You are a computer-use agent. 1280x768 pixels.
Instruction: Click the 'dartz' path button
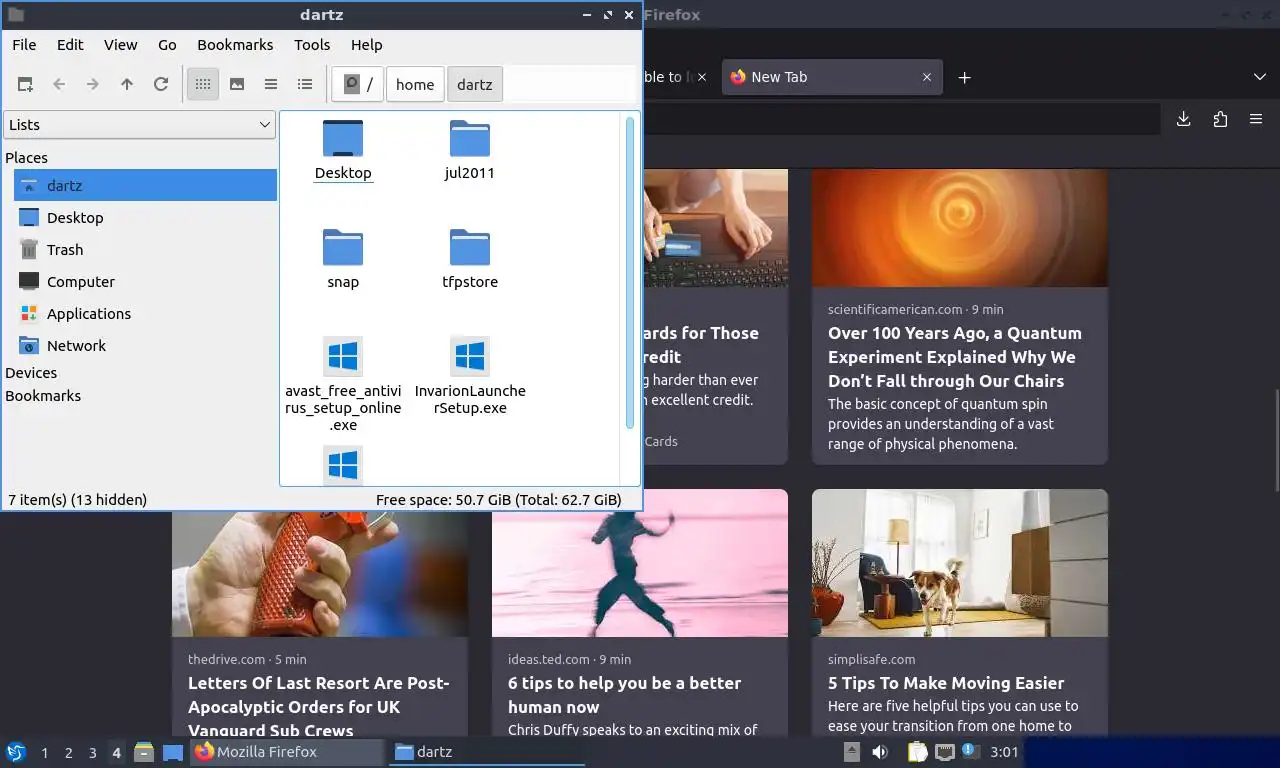click(x=475, y=85)
